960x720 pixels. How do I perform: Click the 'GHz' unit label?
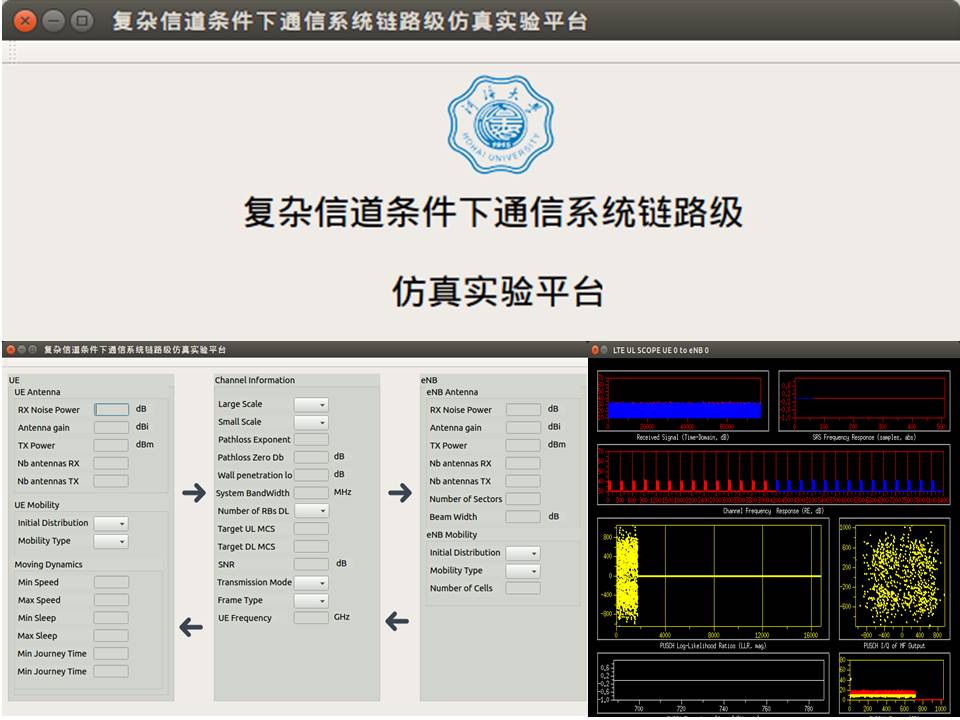342,617
